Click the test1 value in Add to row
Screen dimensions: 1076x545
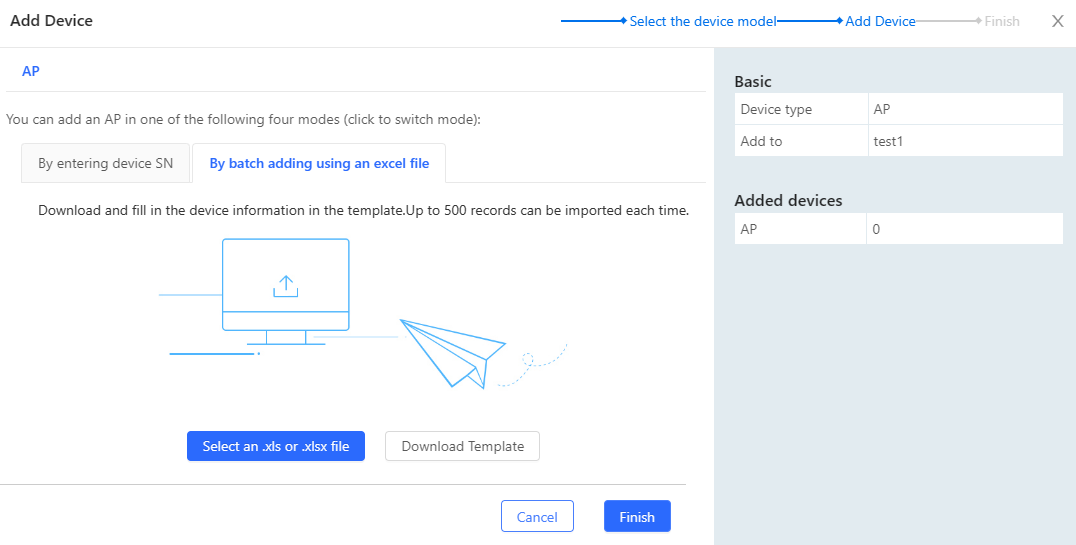888,141
